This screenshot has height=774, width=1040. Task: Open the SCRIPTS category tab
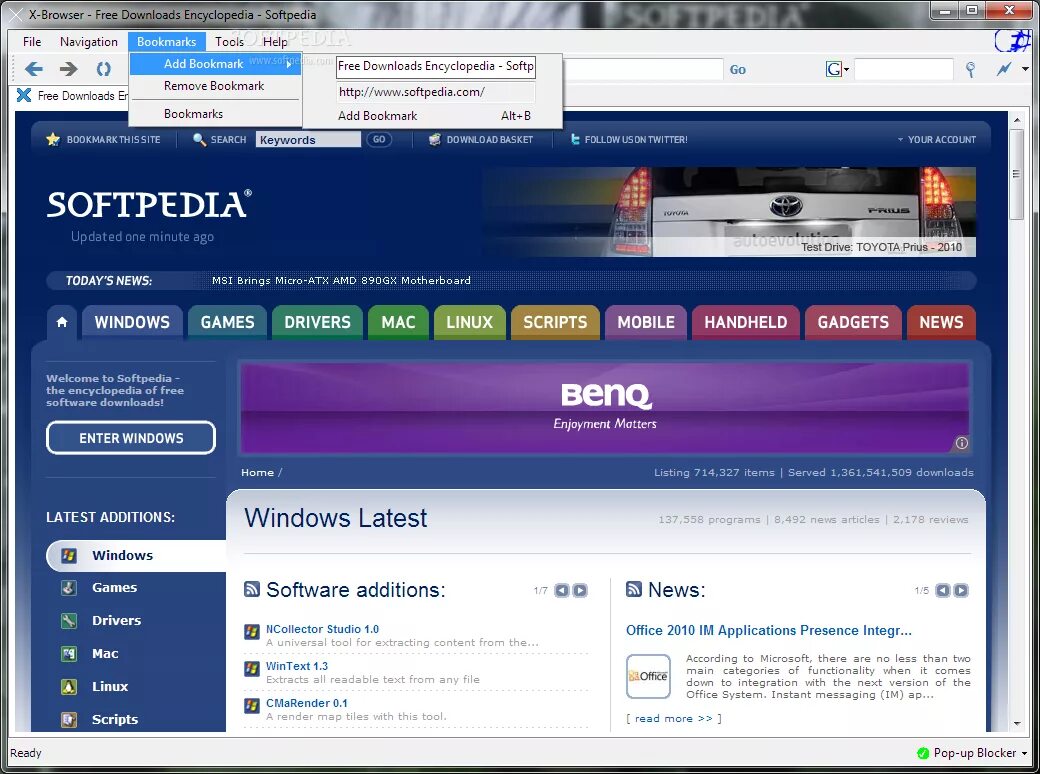[x=555, y=322]
